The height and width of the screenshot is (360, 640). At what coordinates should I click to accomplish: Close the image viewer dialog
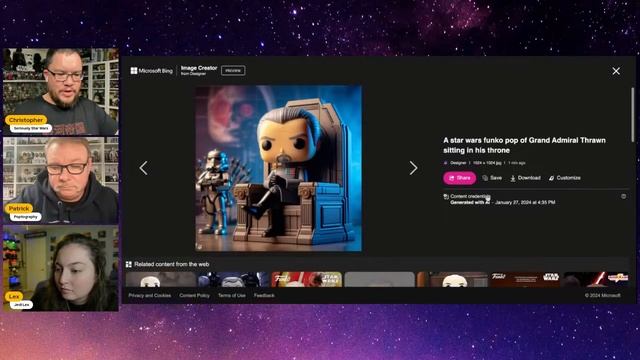click(x=616, y=71)
